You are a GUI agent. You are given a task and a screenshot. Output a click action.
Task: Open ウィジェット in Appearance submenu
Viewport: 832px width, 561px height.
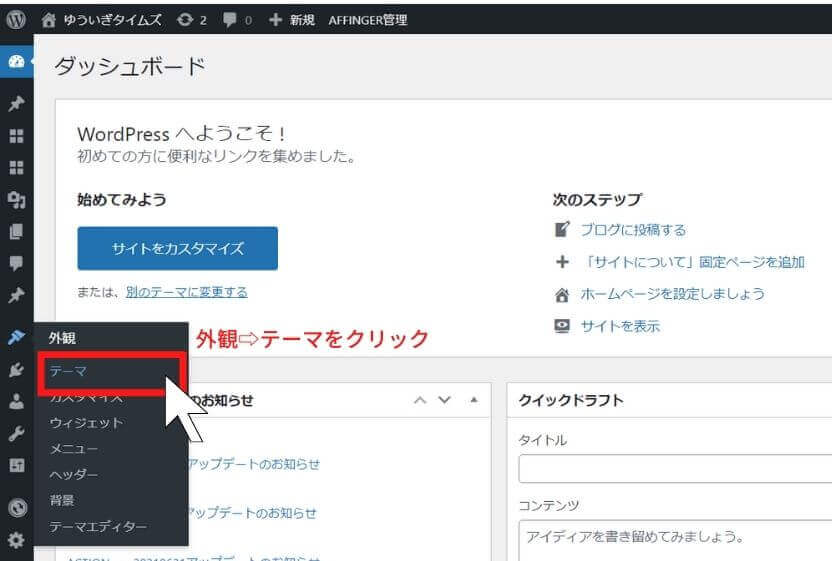point(86,423)
